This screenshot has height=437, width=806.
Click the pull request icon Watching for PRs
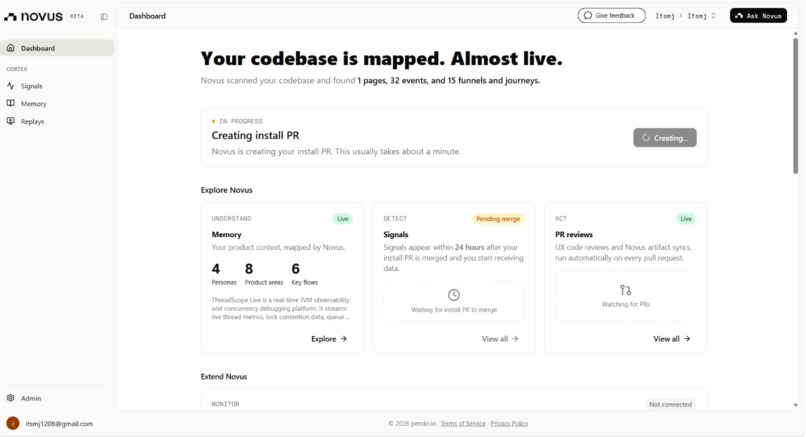(625, 290)
